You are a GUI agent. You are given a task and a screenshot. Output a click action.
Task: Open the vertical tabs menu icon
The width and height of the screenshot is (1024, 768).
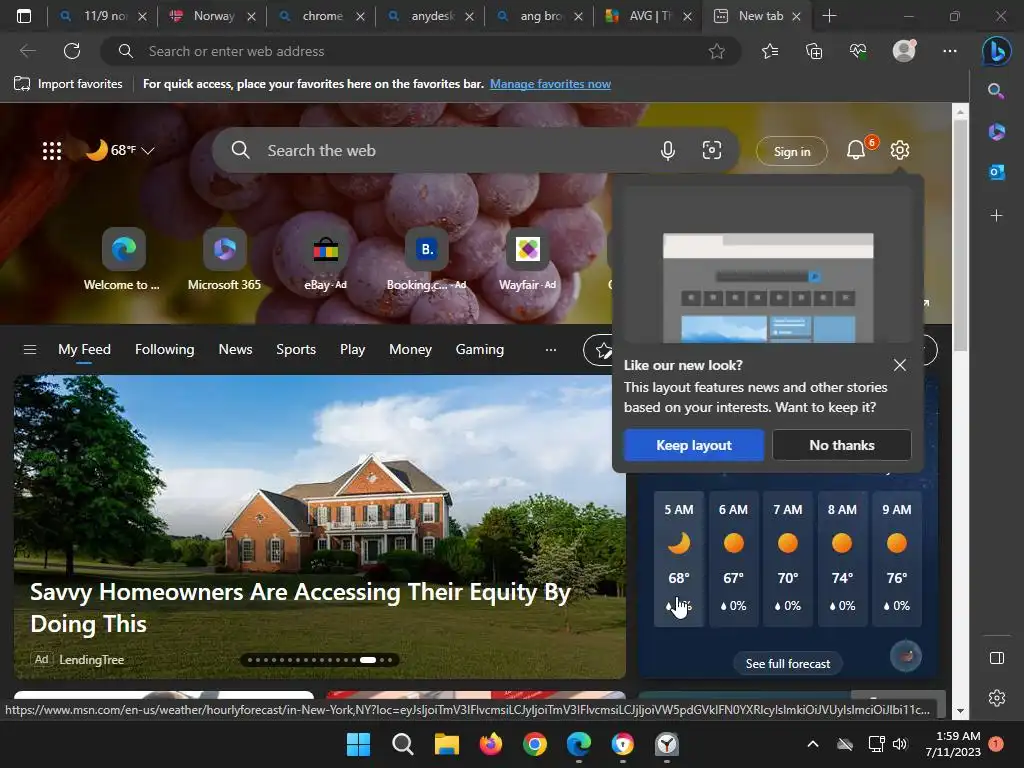tap(24, 16)
